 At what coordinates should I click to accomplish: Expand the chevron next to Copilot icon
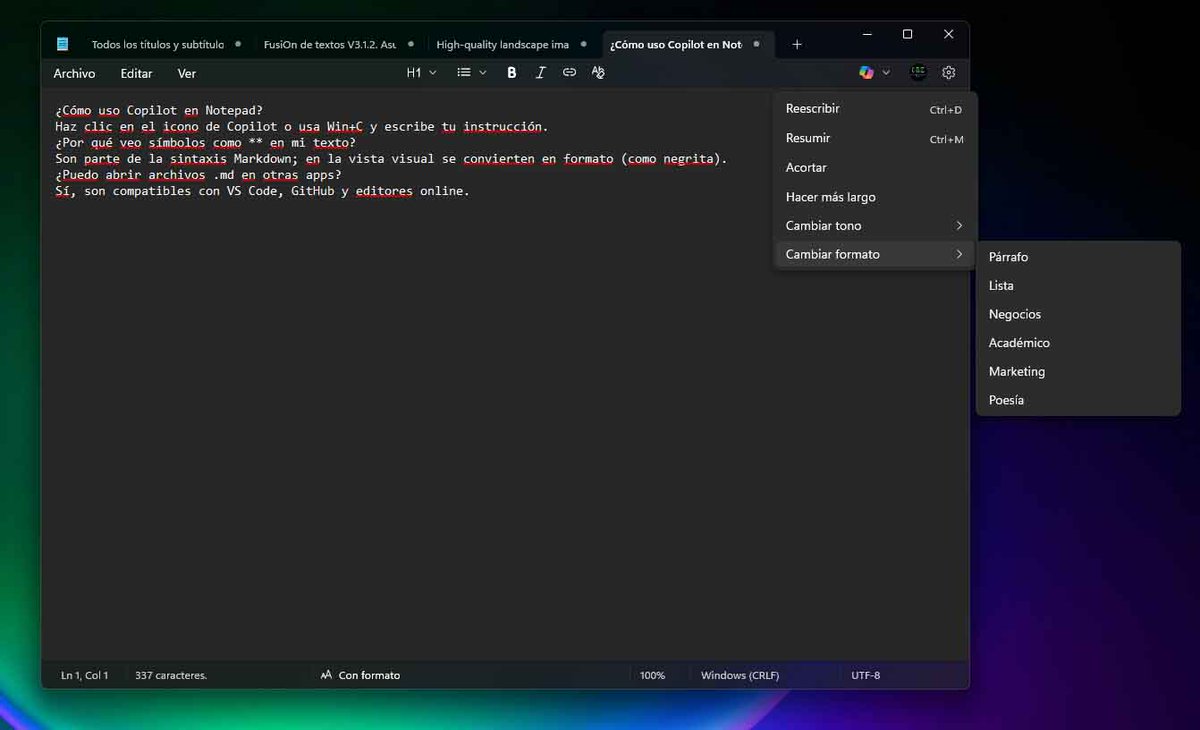coord(886,72)
